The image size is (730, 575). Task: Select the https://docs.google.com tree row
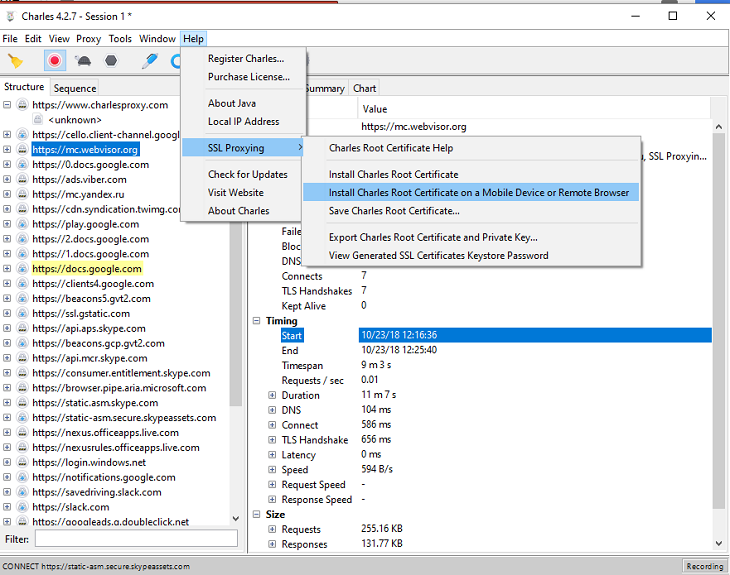pos(87,269)
